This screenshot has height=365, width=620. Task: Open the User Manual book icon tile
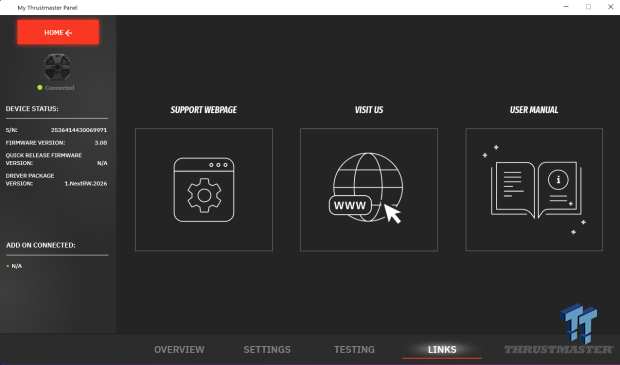[x=534, y=189]
